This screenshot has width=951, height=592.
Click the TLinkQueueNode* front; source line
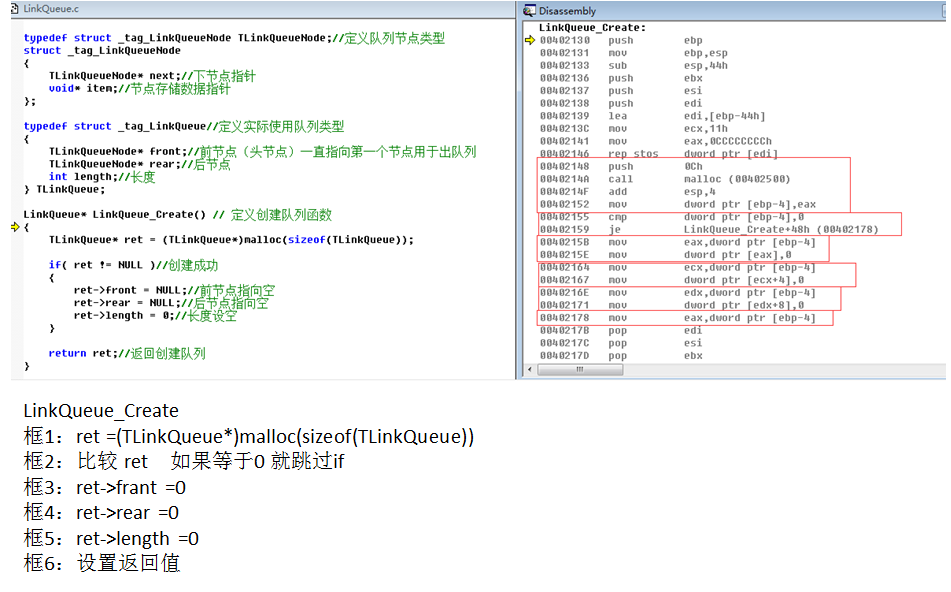pyautogui.click(x=263, y=152)
